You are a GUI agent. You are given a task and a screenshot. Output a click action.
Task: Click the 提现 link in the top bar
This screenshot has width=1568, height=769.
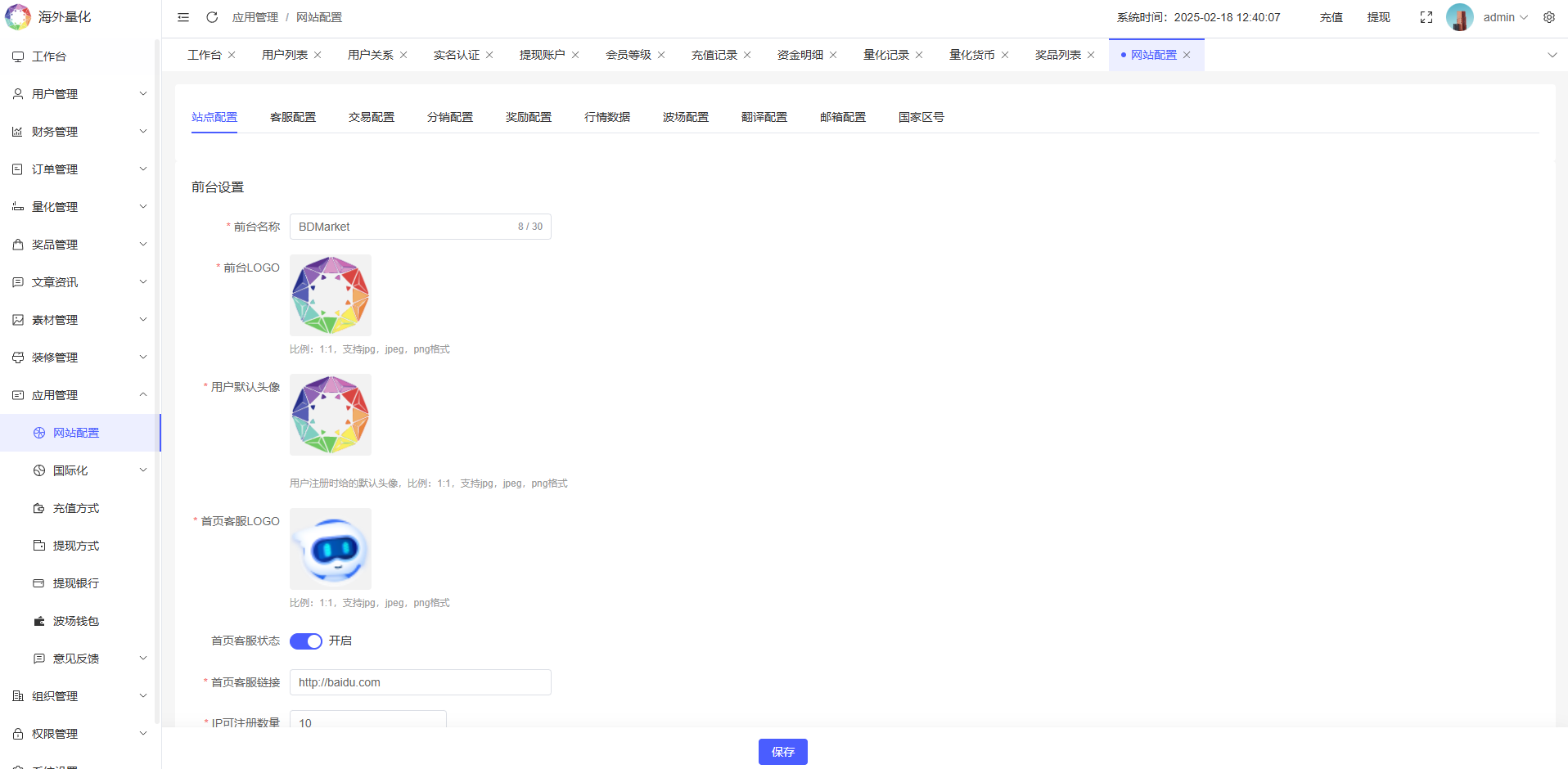[x=1377, y=16]
